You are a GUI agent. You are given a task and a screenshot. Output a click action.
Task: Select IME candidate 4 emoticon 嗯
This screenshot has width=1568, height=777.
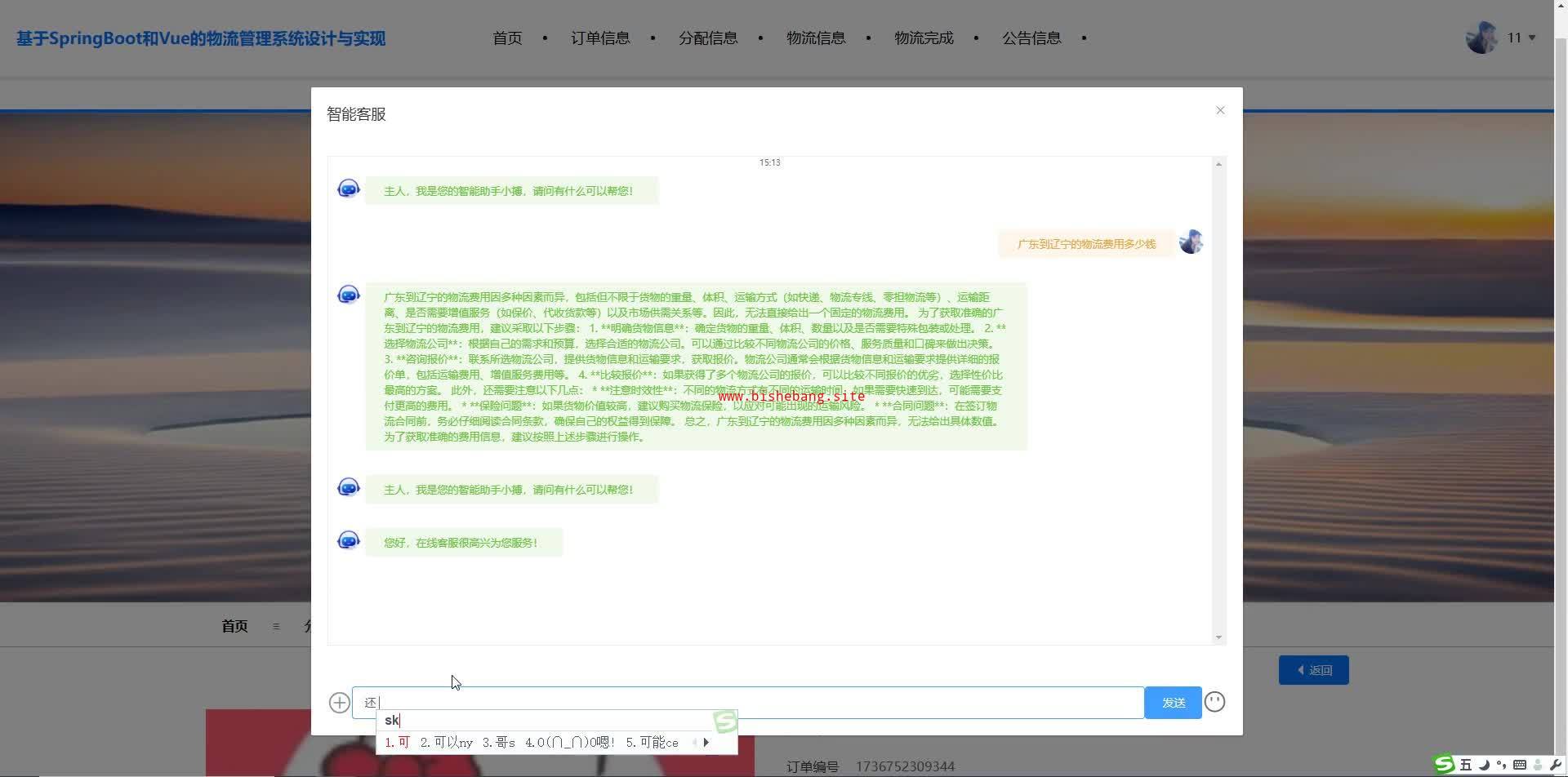pyautogui.click(x=570, y=743)
